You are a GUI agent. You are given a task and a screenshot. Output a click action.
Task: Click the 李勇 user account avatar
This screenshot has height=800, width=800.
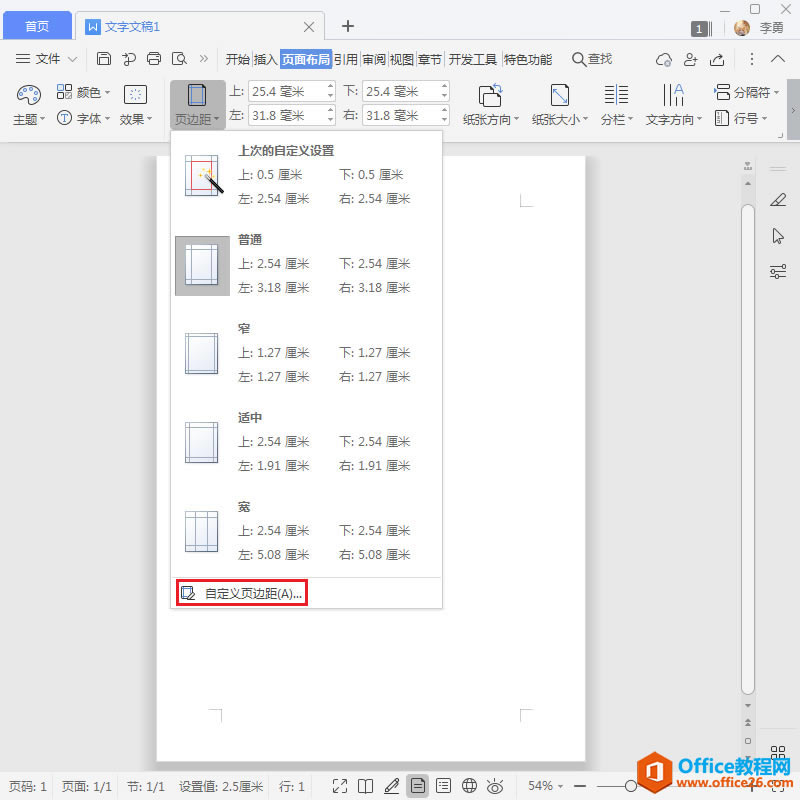pos(742,28)
